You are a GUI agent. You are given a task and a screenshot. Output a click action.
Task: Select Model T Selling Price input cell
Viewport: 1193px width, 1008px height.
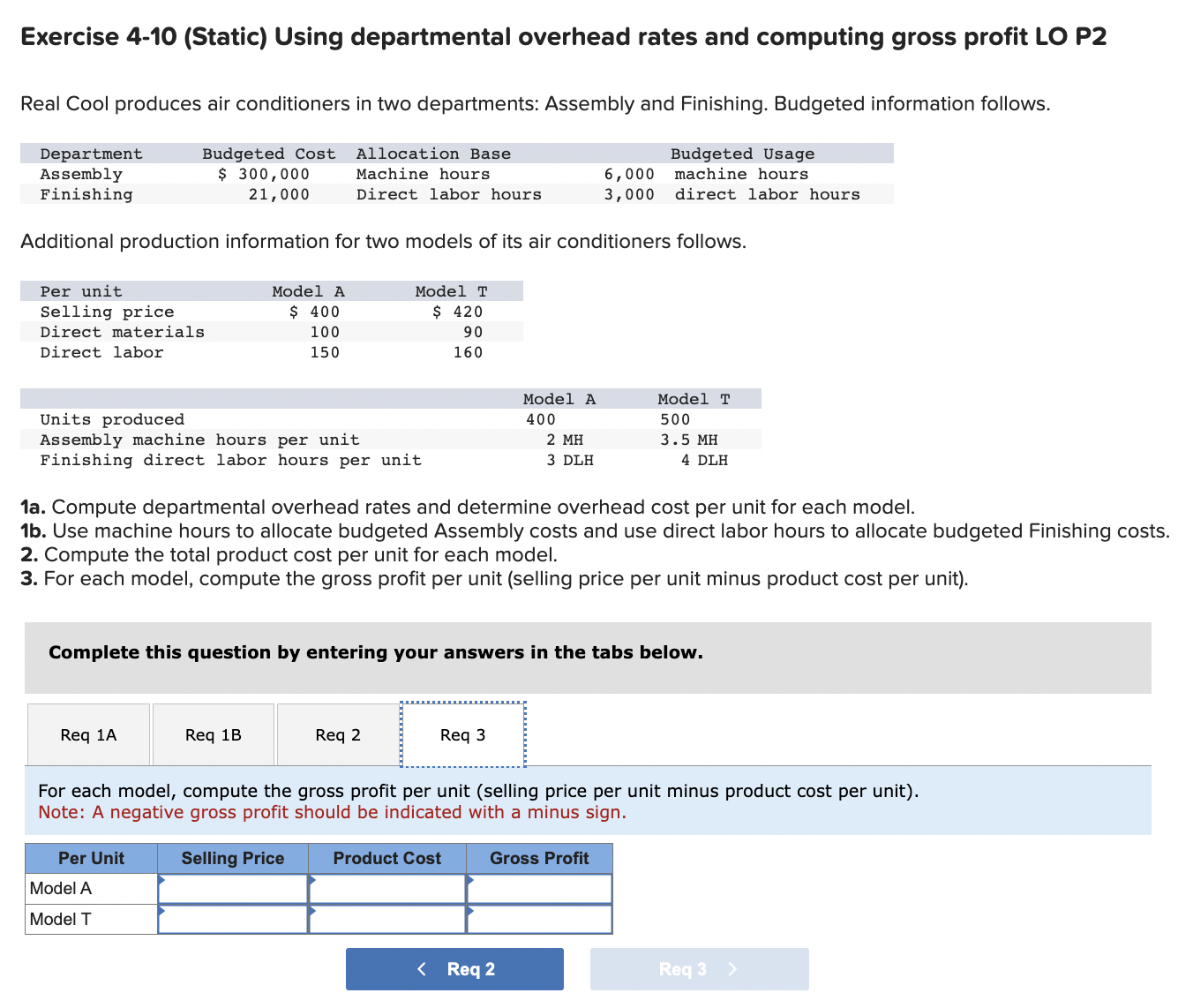point(233,919)
